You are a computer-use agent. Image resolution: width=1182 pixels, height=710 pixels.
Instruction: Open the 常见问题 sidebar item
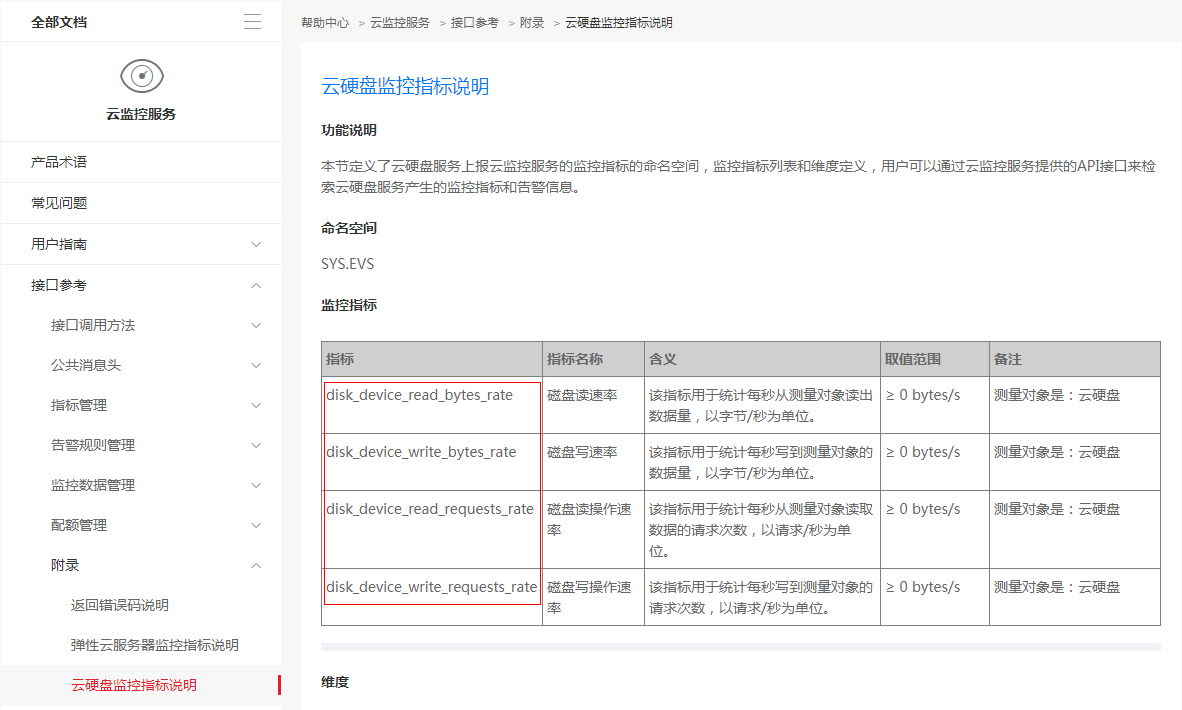(x=141, y=203)
